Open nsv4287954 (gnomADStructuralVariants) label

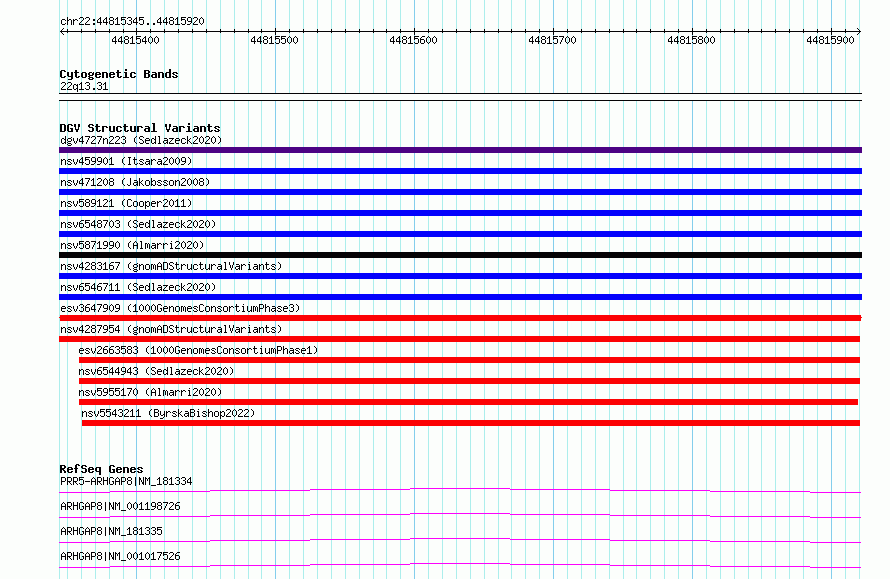coord(171,329)
